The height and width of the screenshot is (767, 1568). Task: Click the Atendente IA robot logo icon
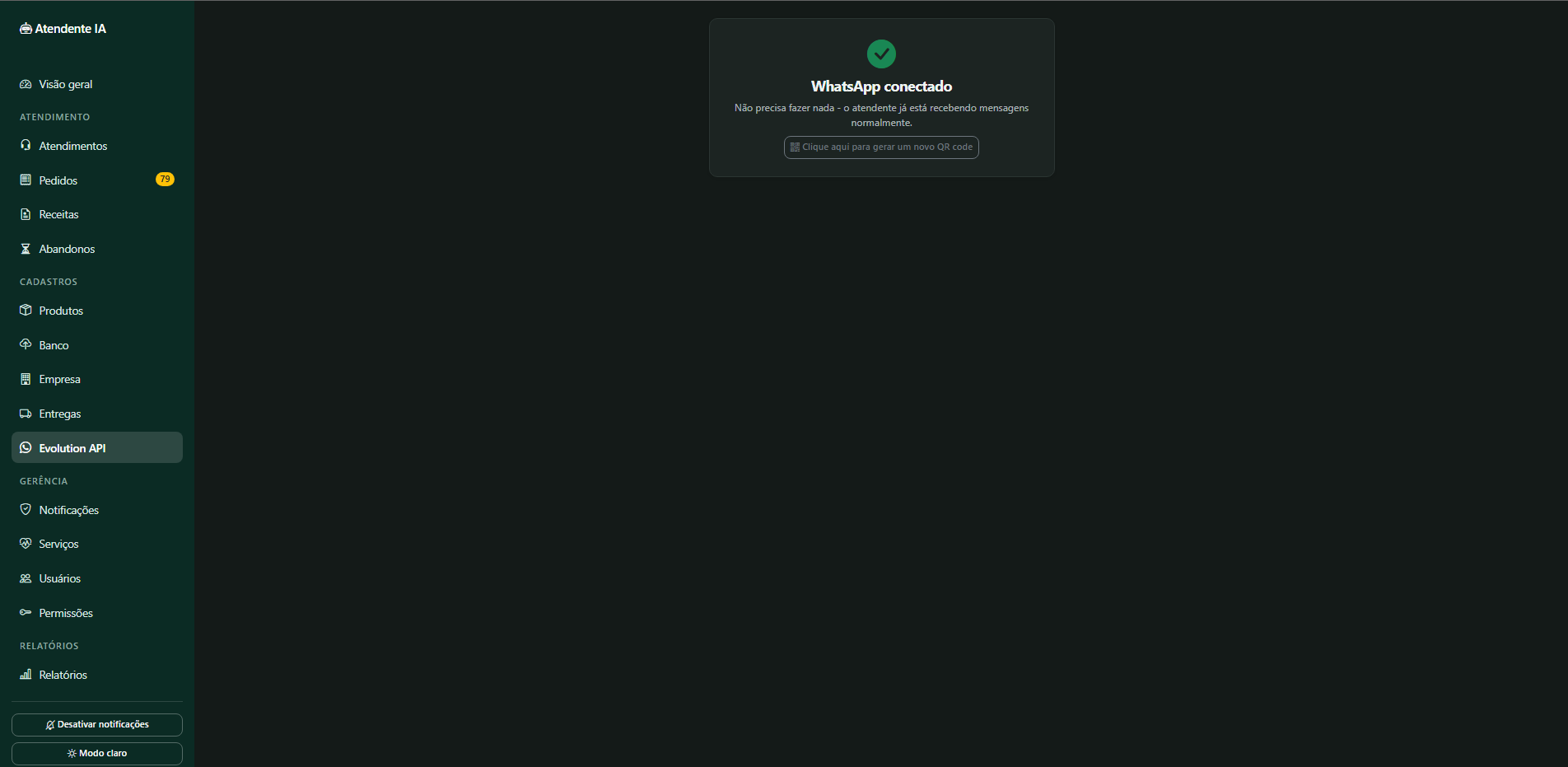pos(26,29)
